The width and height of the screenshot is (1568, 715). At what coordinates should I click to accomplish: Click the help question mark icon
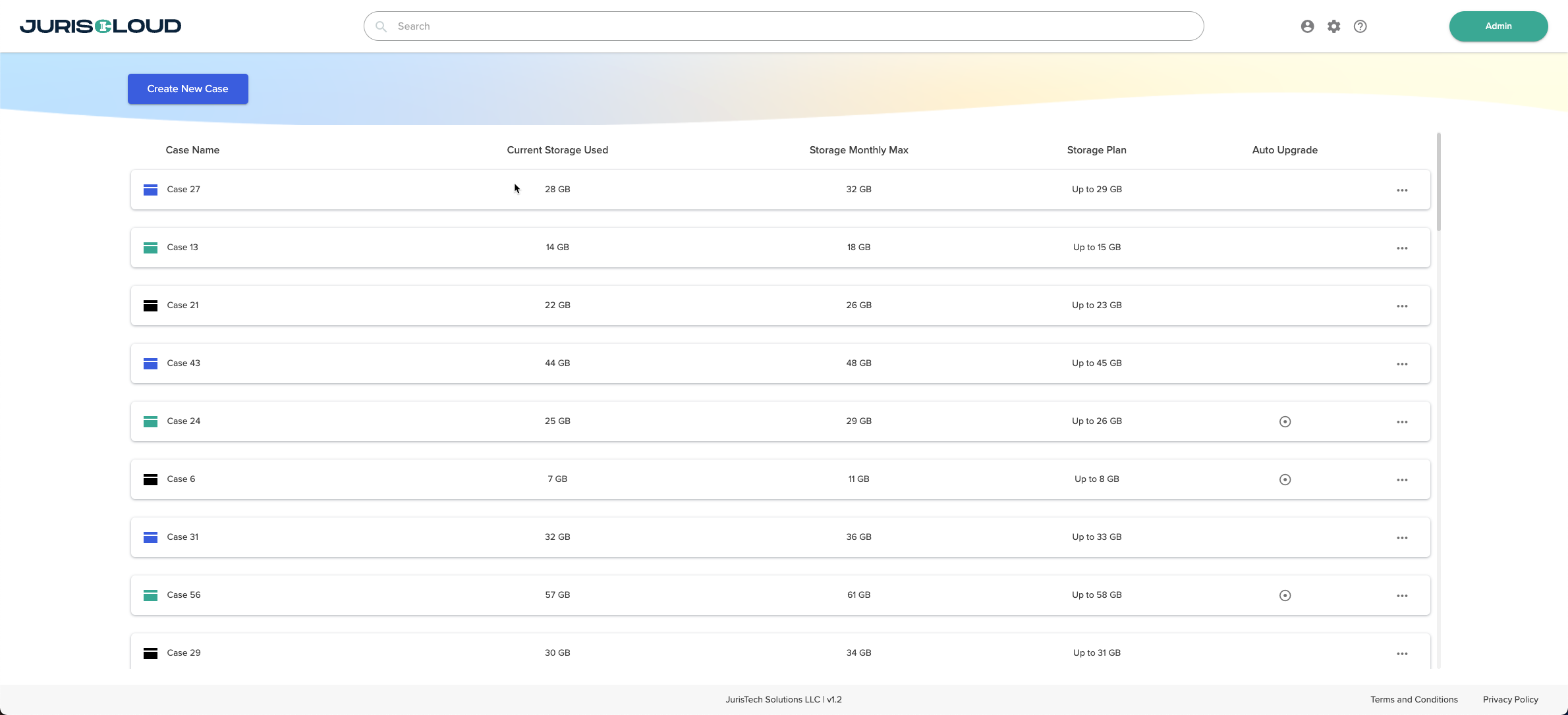pos(1360,26)
